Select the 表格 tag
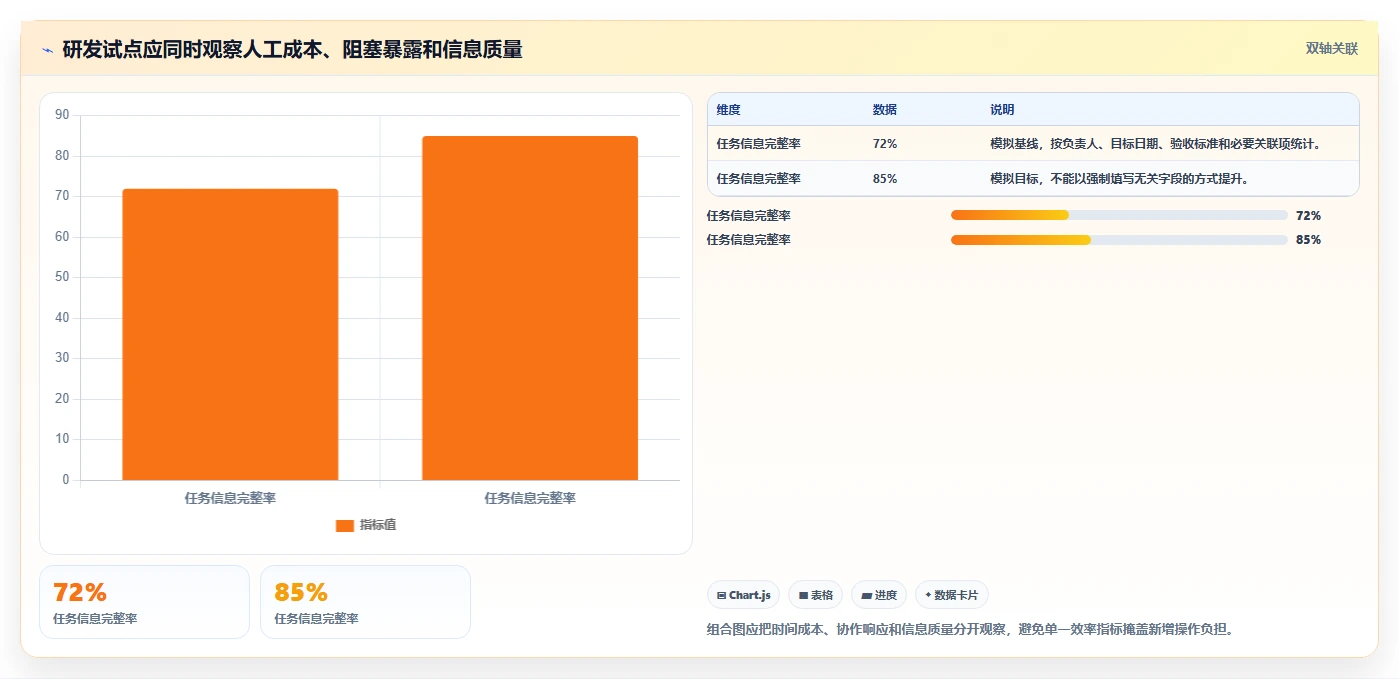This screenshot has height=679, width=1399. tap(816, 595)
